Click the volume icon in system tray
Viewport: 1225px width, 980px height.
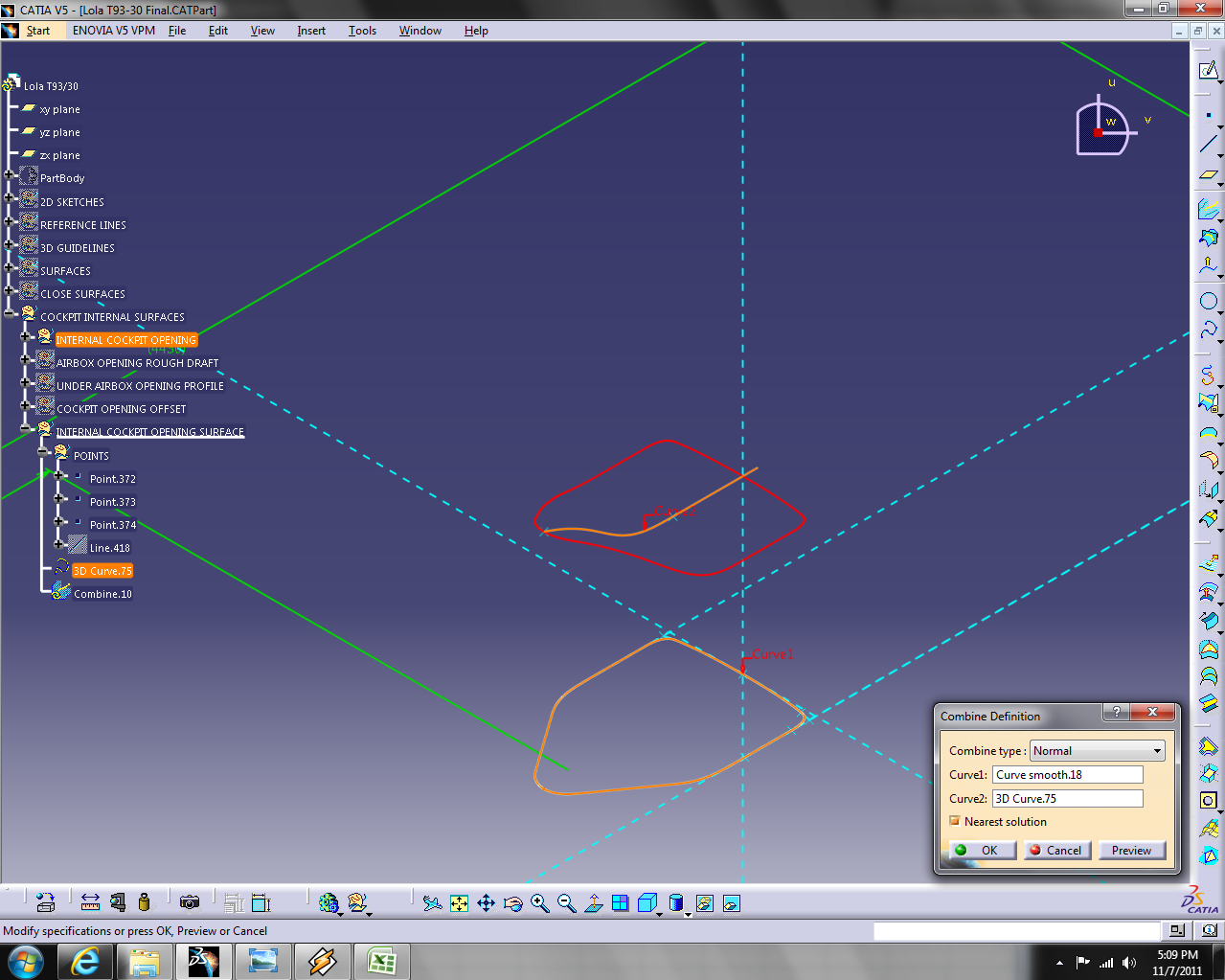coord(1129,963)
